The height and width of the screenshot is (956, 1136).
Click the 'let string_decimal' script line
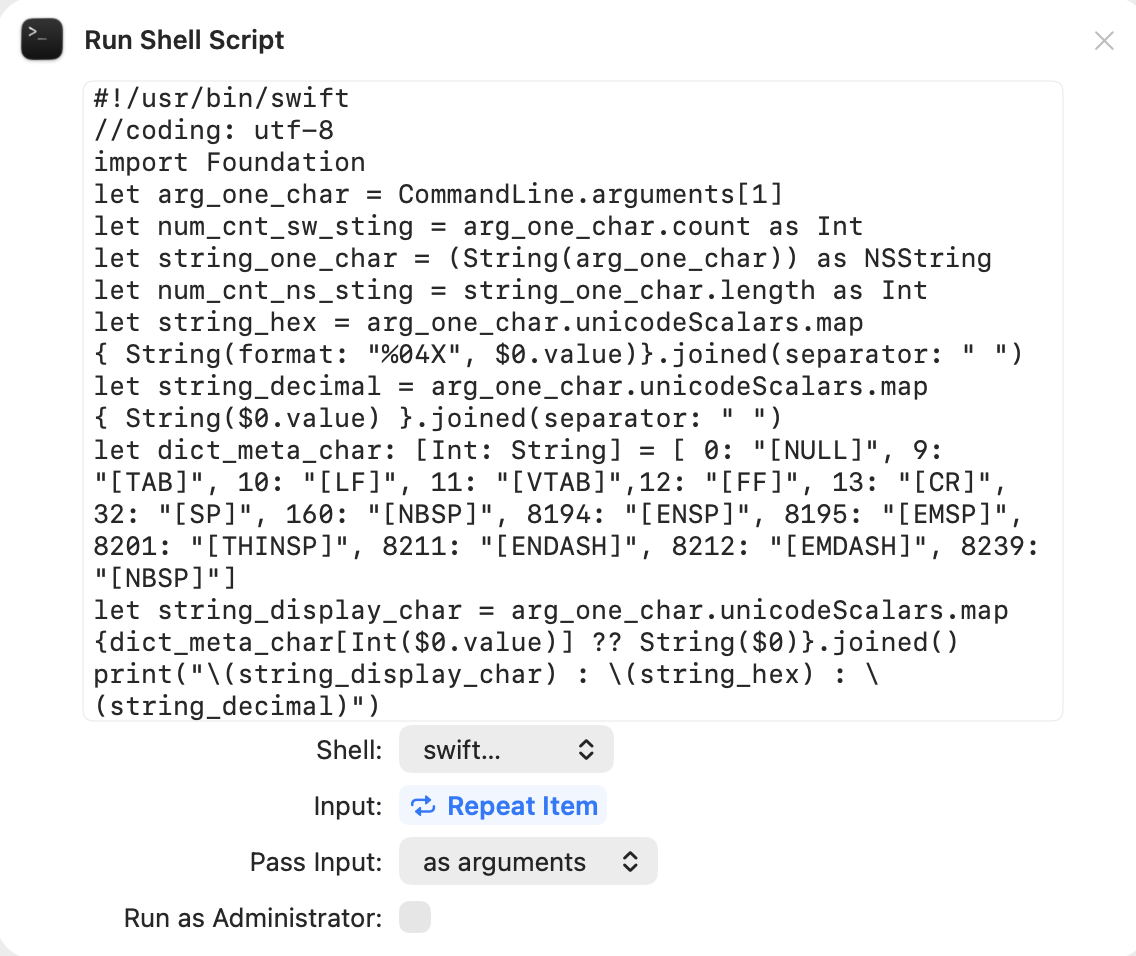(510, 386)
